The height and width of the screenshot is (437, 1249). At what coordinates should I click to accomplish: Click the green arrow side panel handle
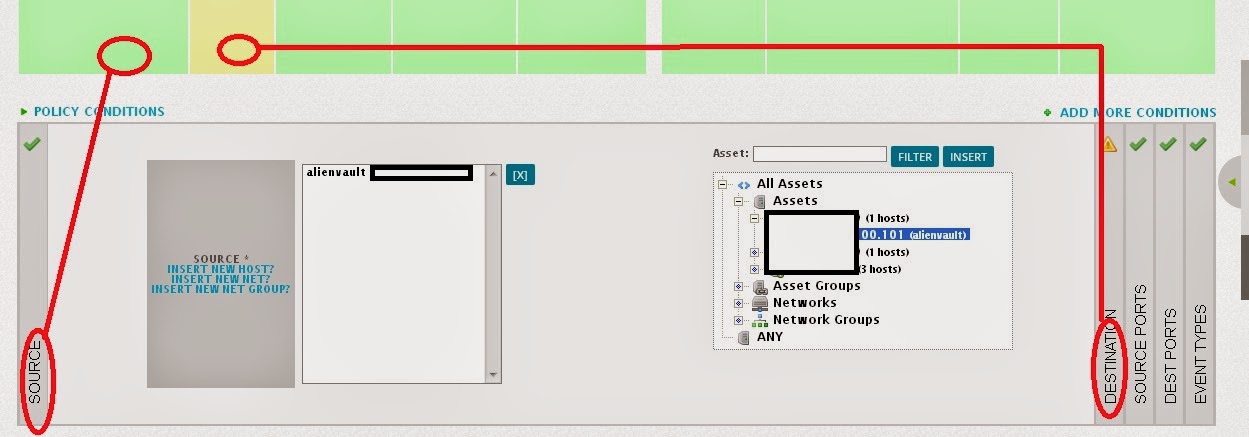coord(1232,181)
